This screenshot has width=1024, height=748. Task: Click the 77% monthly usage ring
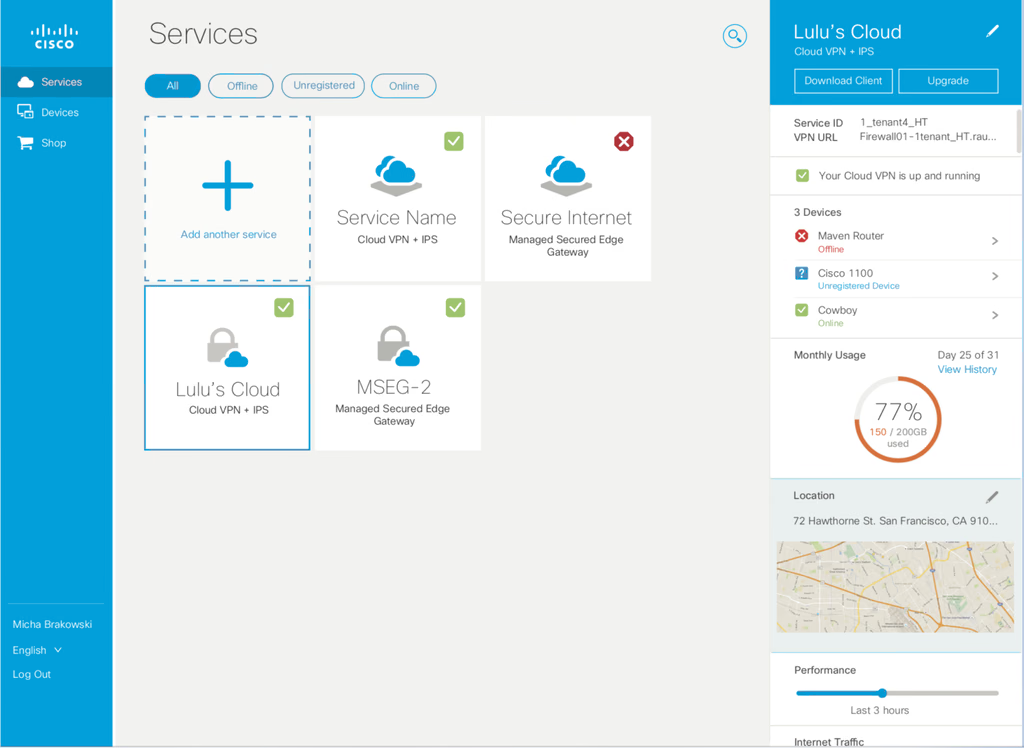[898, 419]
